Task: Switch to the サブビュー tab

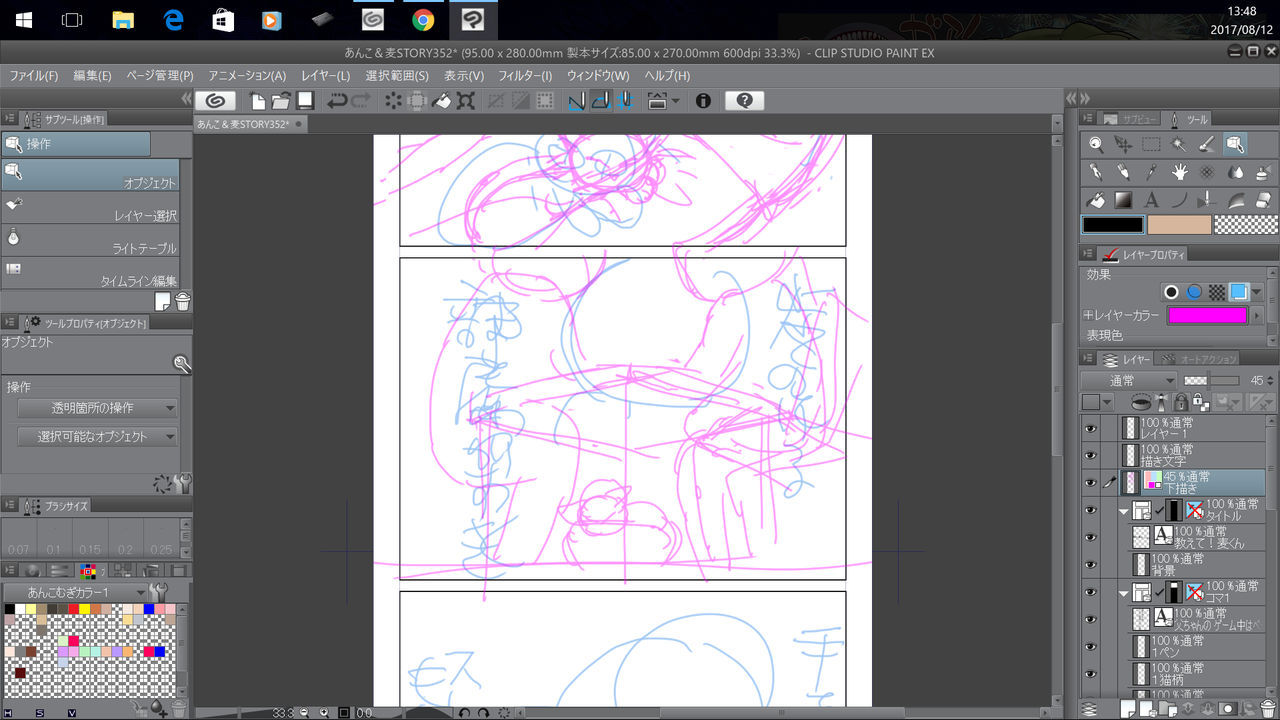Action: tap(1132, 119)
